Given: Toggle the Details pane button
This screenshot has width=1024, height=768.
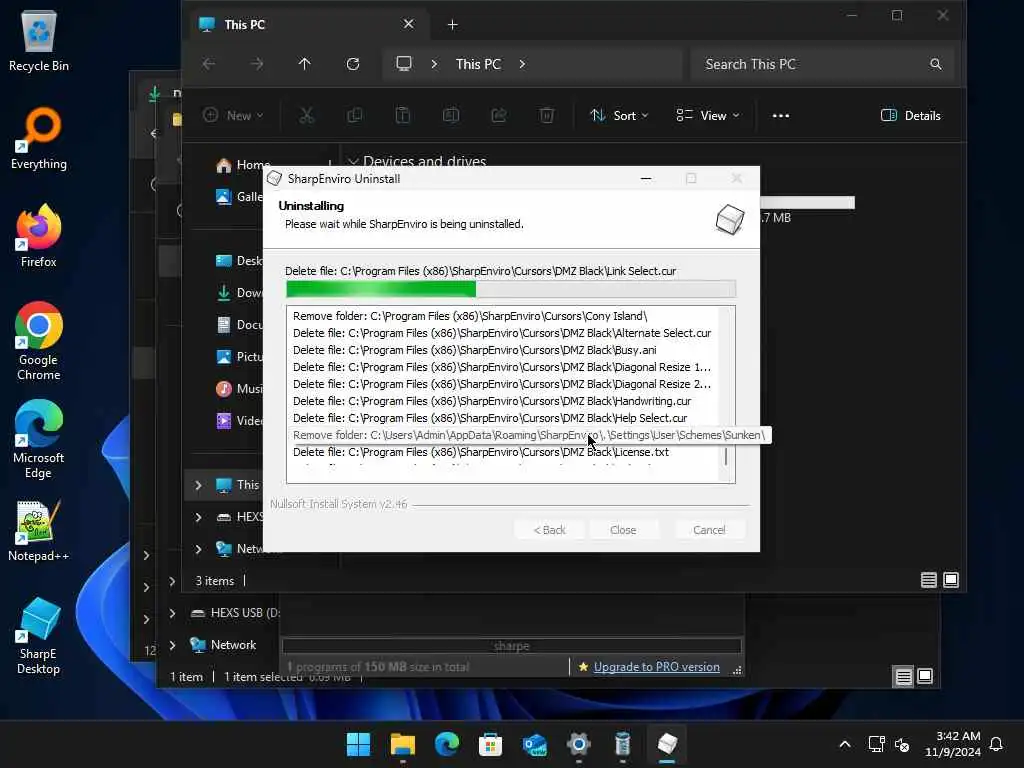Looking at the screenshot, I should pyautogui.click(x=911, y=116).
